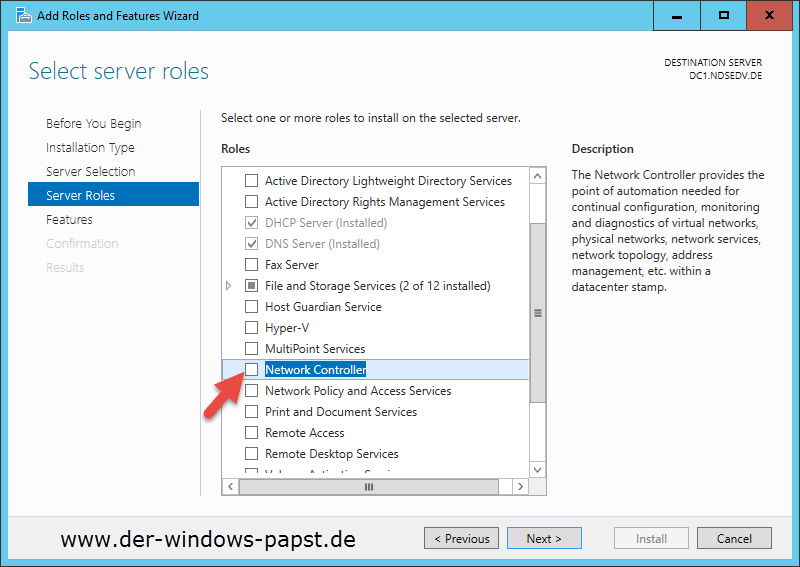The height and width of the screenshot is (567, 800).
Task: Enable the Hyper-V role checkbox
Action: click(252, 328)
